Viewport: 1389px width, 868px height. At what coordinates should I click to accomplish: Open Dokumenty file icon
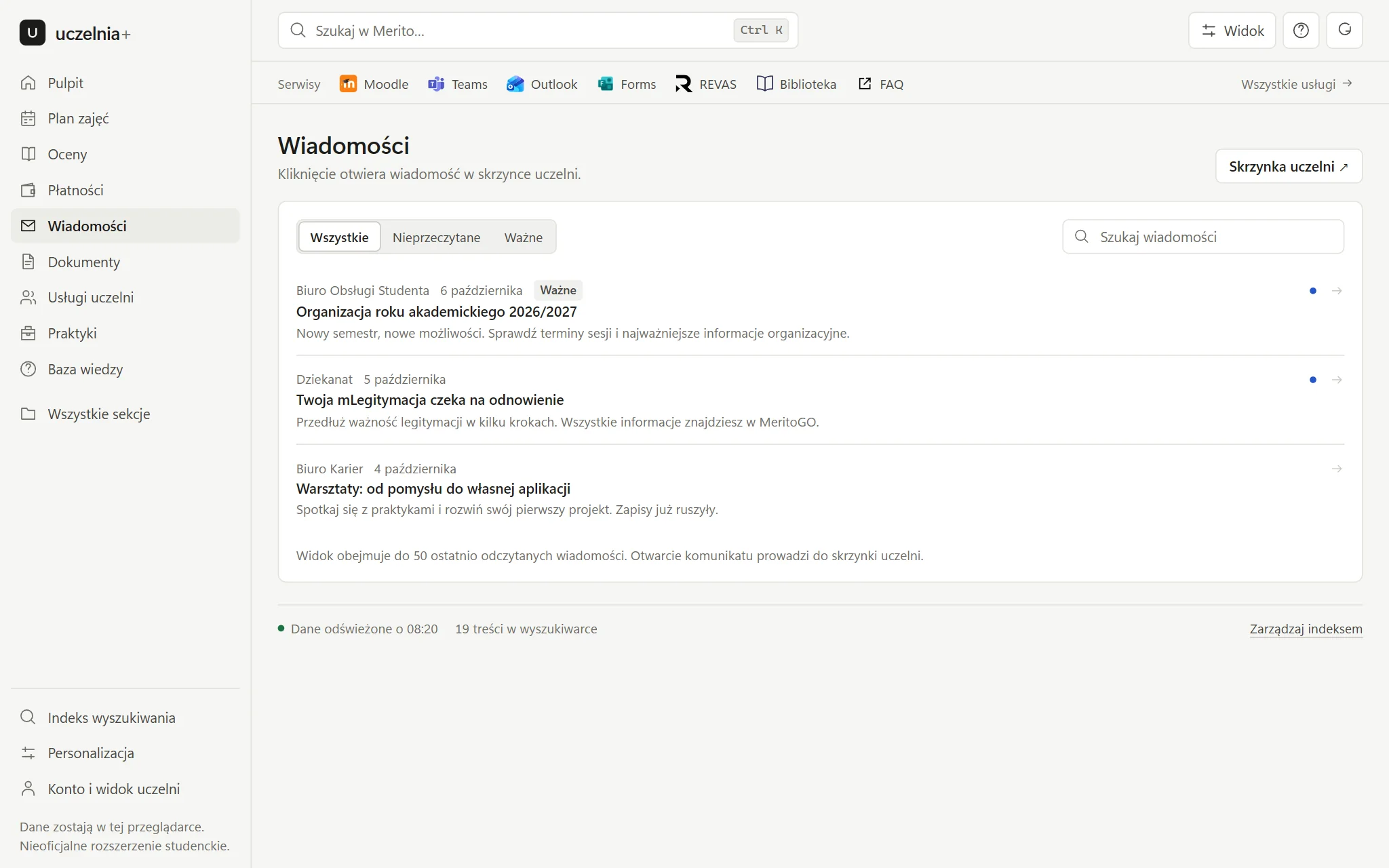(x=28, y=262)
